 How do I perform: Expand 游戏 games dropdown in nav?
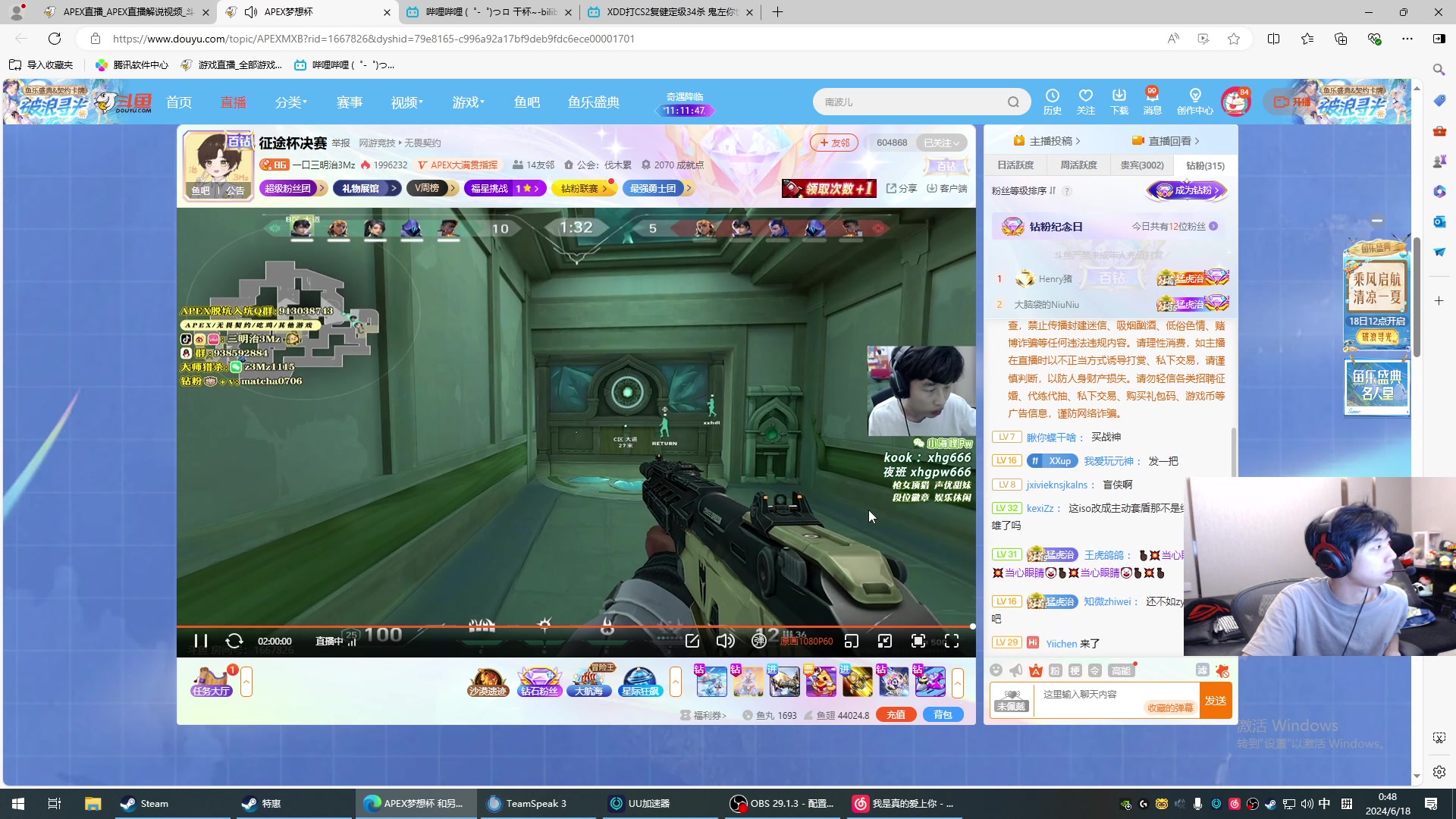(468, 102)
